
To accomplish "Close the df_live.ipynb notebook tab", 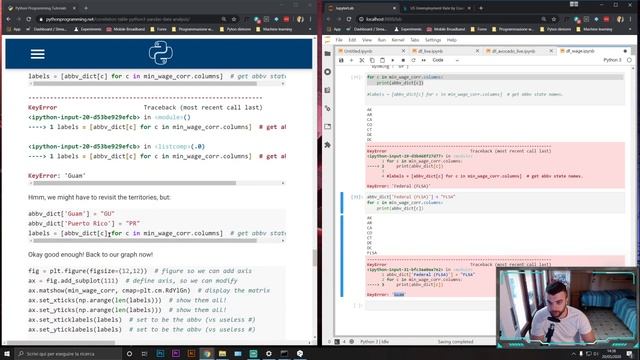I will point(477,51).
